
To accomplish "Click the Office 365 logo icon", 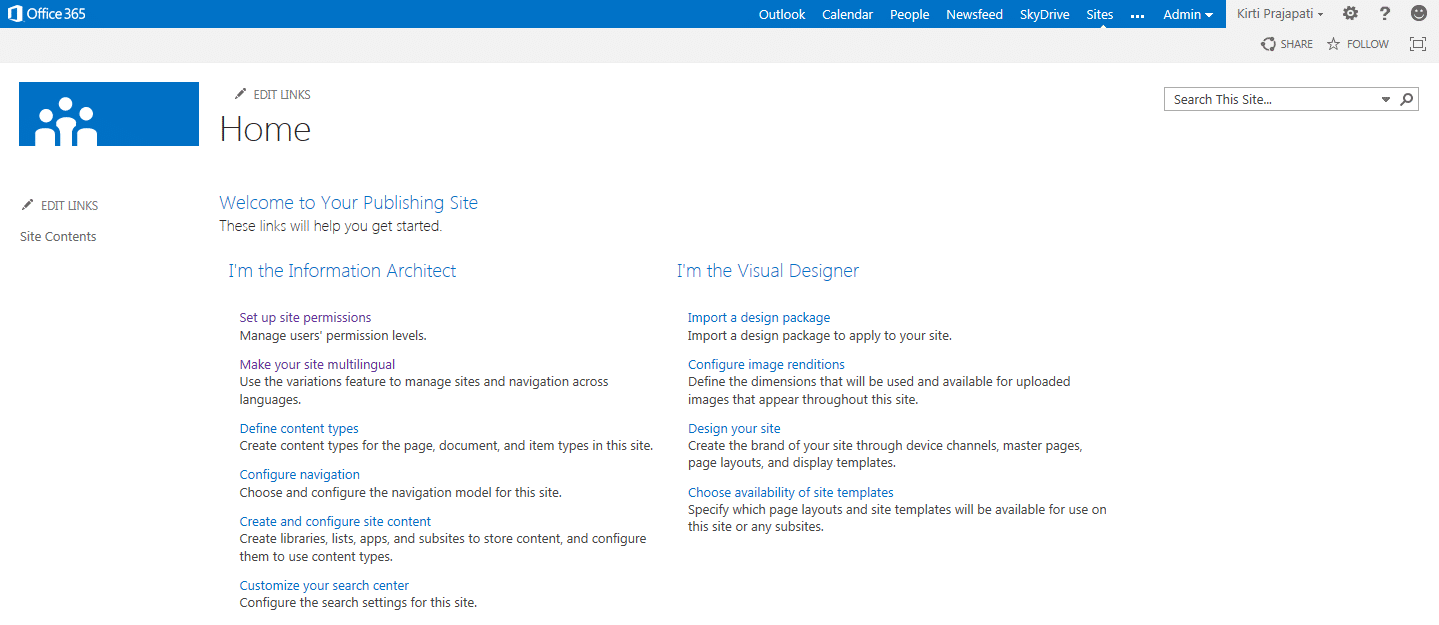I will click(15, 14).
